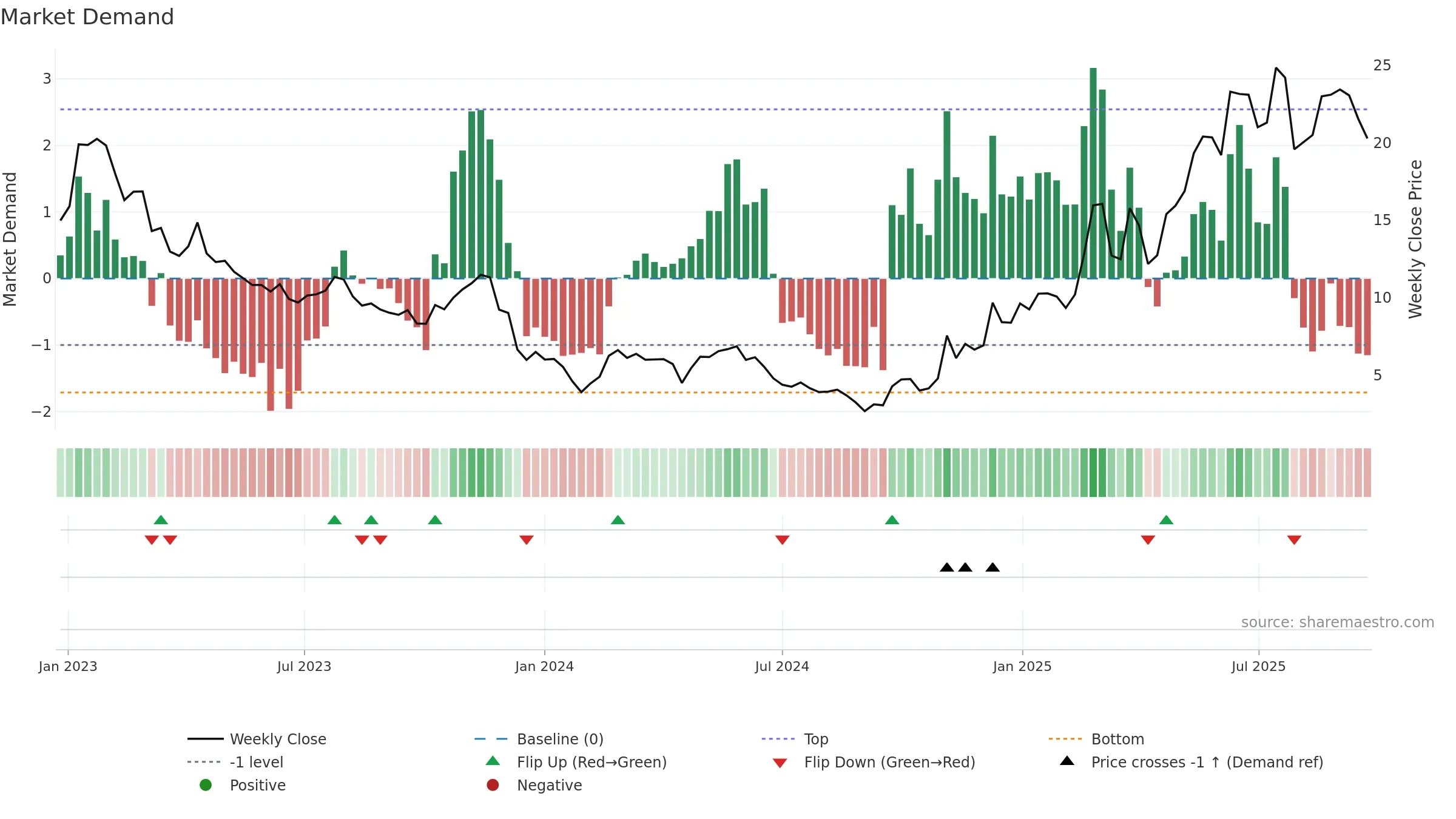Click the red flip-down marker at July 2024
1456x819 pixels.
tap(782, 540)
